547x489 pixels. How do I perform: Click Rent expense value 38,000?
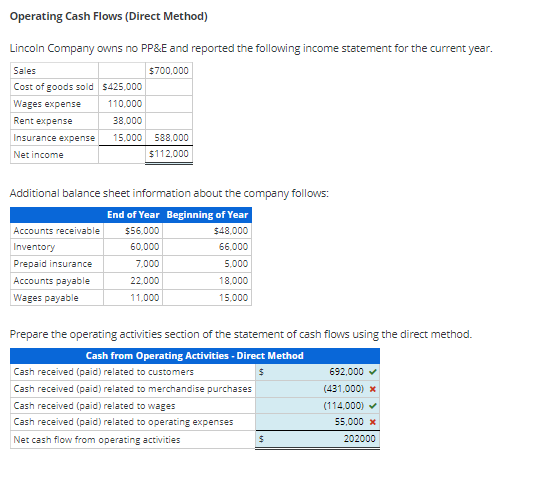point(127,121)
